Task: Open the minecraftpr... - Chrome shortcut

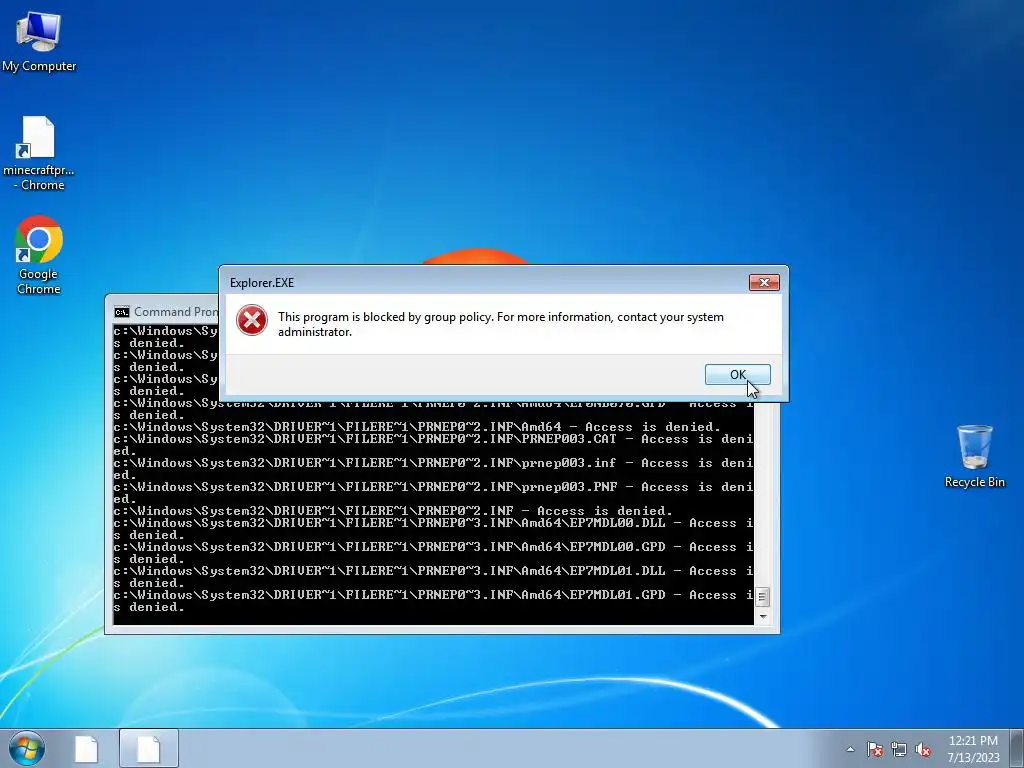Action: (x=39, y=153)
